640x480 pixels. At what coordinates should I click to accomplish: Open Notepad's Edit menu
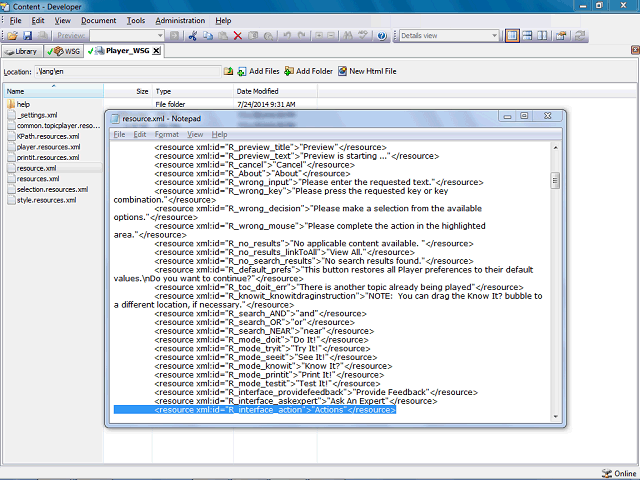coord(140,134)
